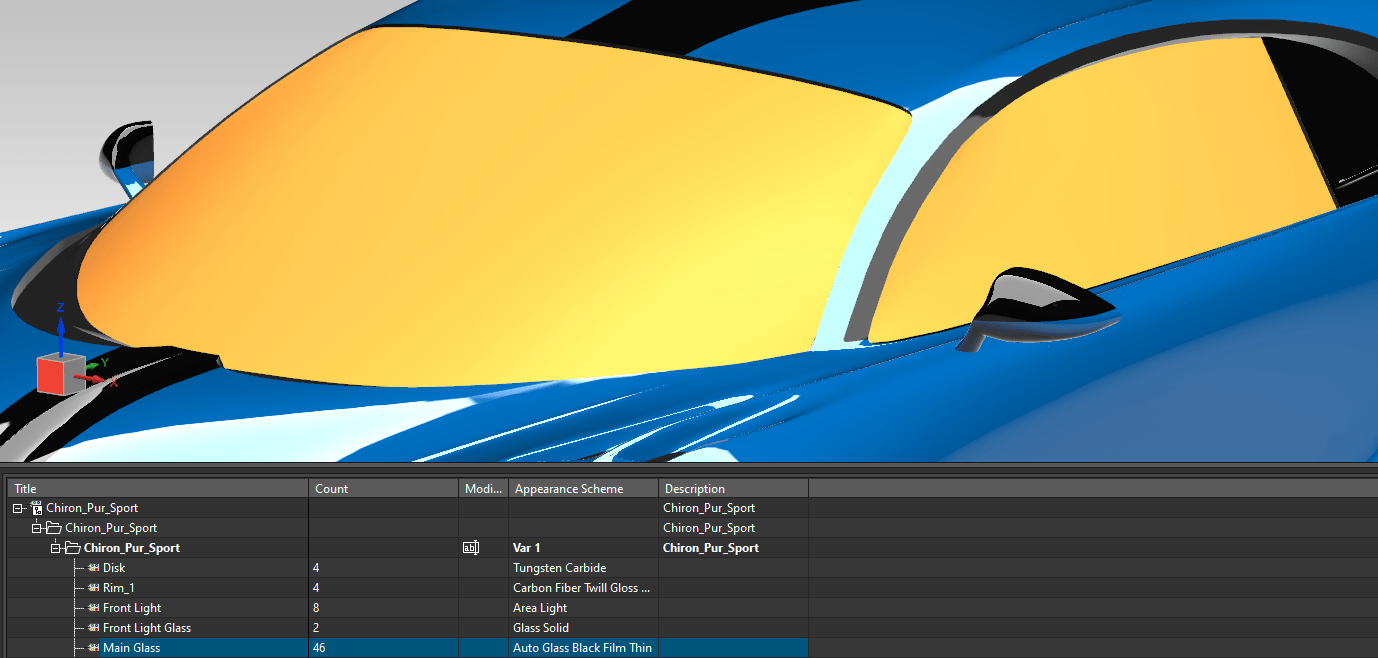Click the Glass Solid appearance cell

coord(584,628)
